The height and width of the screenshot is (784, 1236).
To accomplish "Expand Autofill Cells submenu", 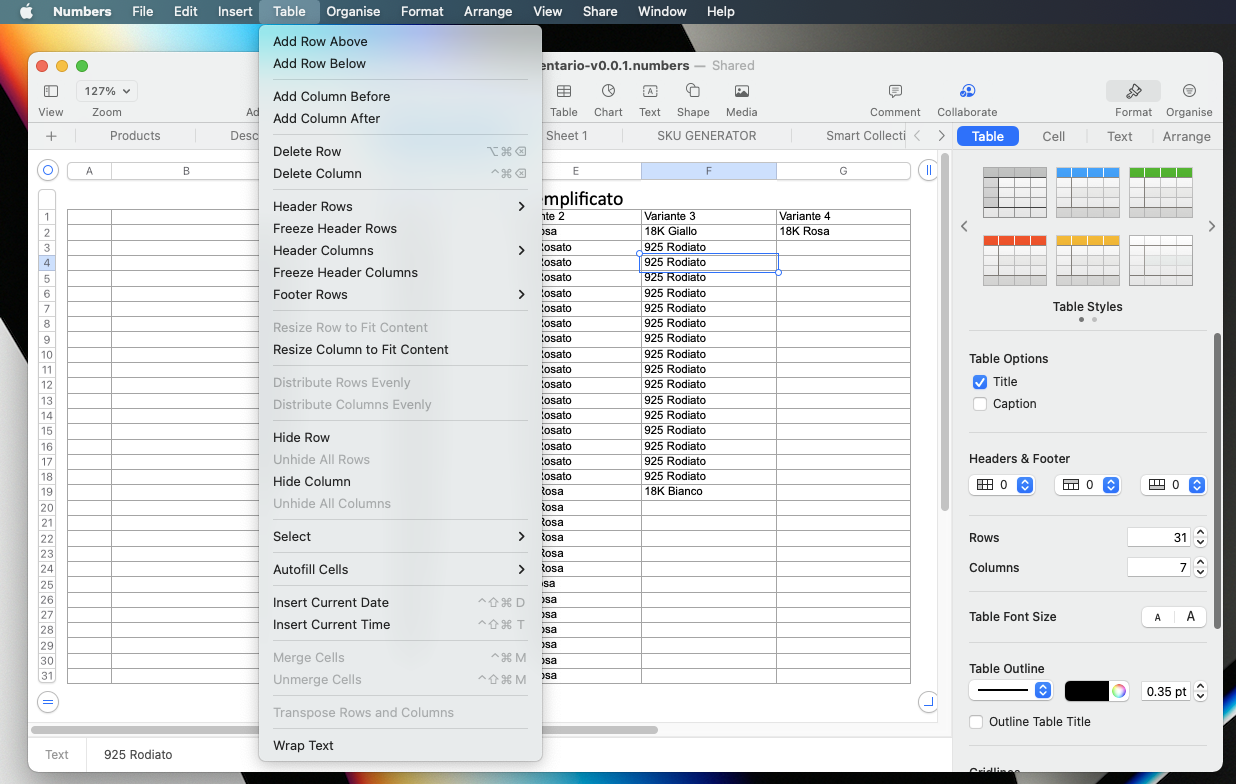I will tap(400, 570).
